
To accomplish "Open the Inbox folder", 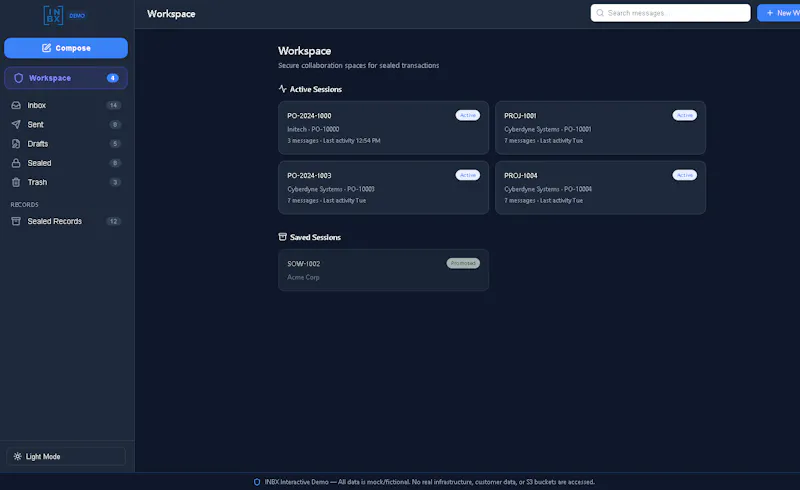I will point(66,105).
